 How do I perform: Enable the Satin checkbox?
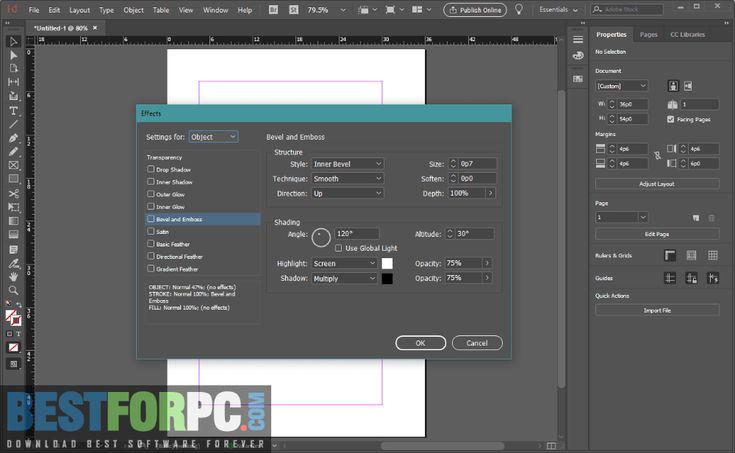point(150,231)
